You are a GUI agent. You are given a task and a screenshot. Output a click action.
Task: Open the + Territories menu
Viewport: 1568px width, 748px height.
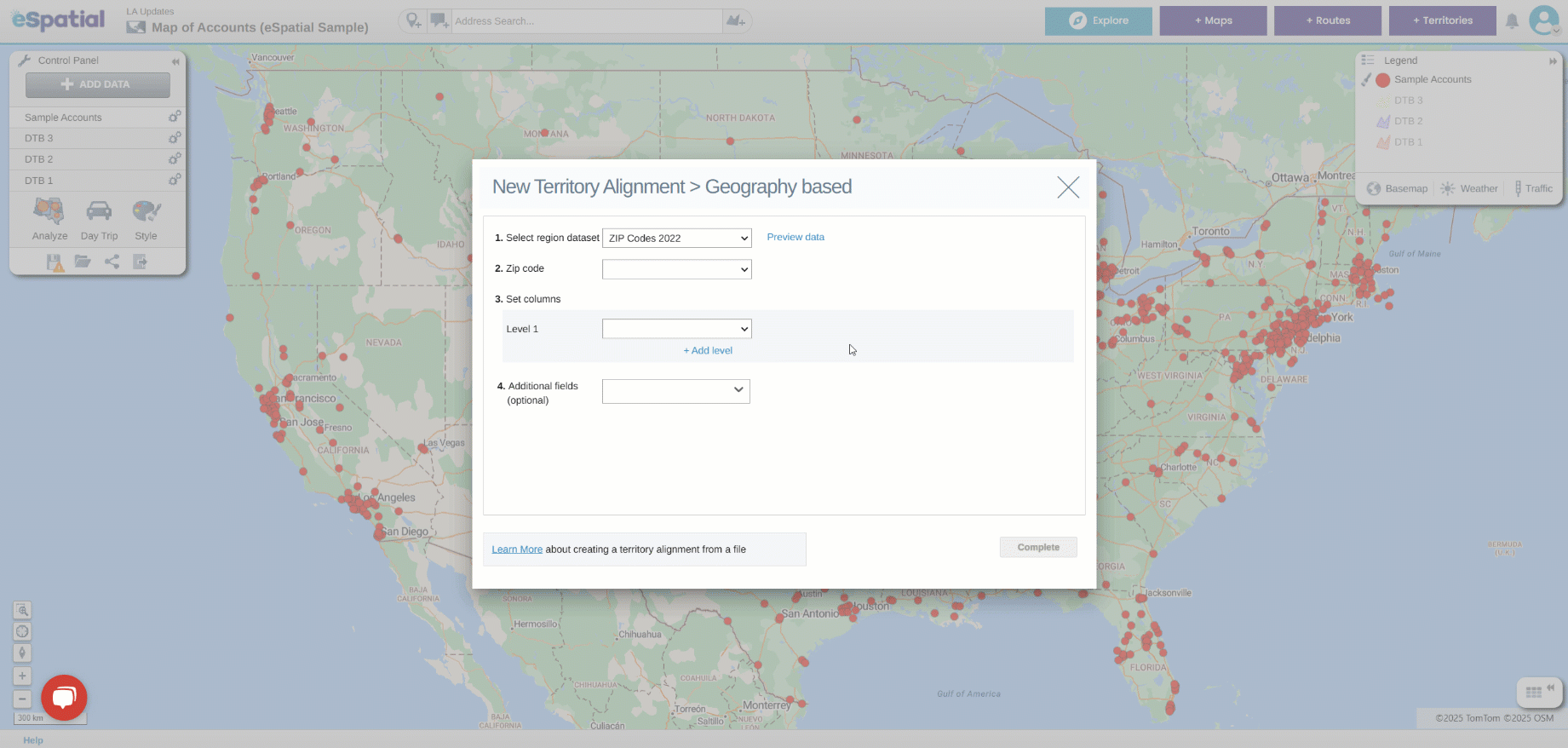pyautogui.click(x=1443, y=20)
